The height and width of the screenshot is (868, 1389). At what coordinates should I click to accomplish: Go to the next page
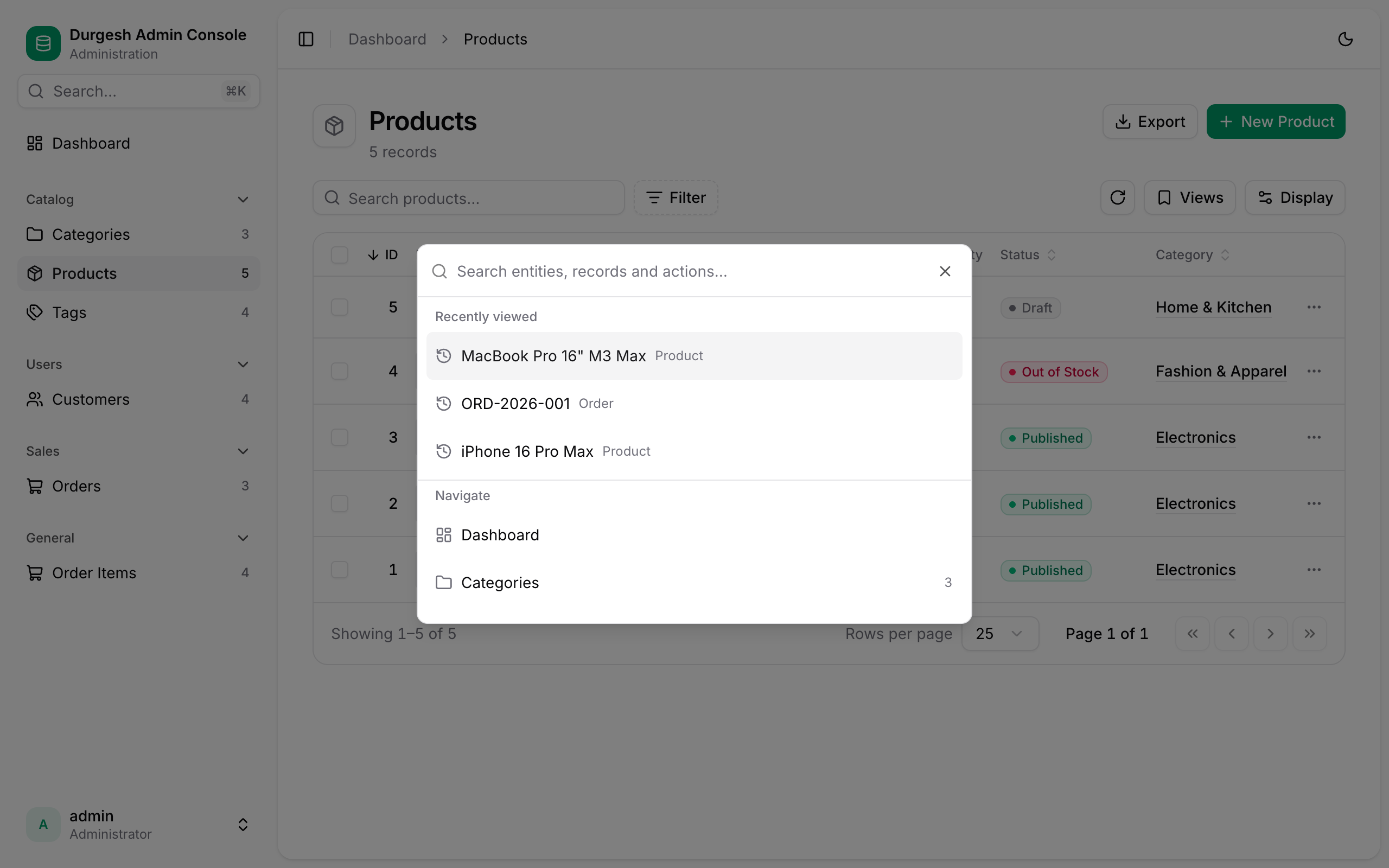click(1270, 634)
